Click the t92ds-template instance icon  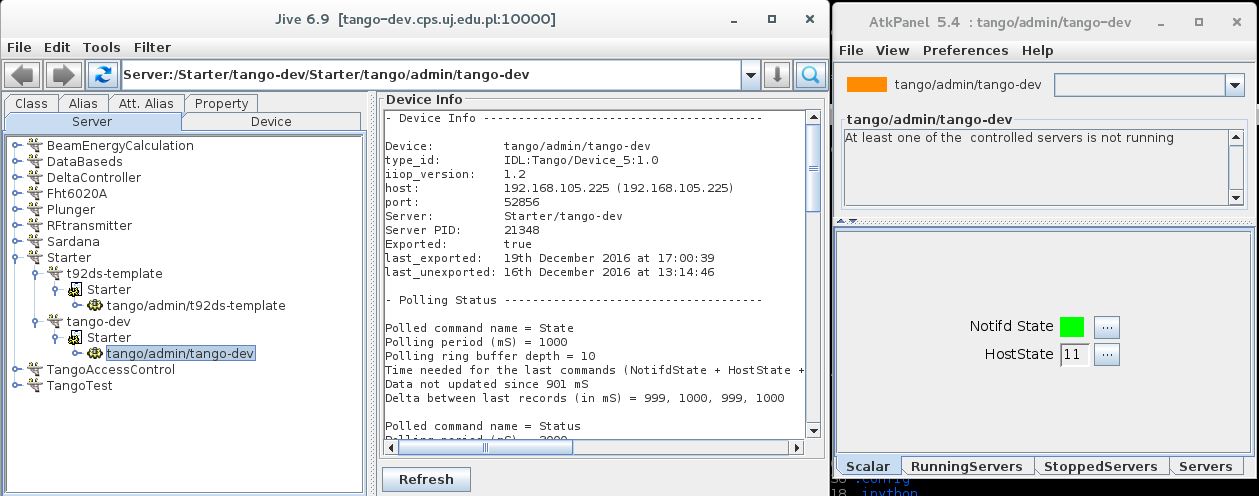tap(54, 273)
